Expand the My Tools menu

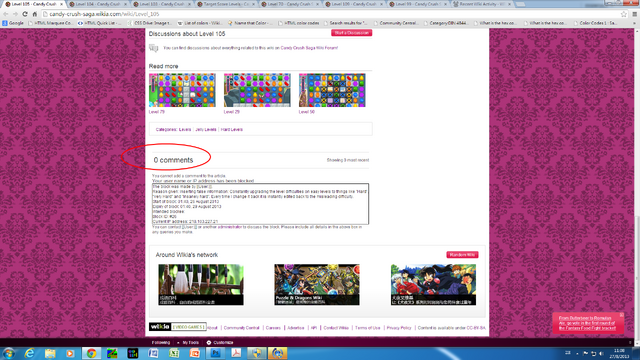click(x=189, y=342)
